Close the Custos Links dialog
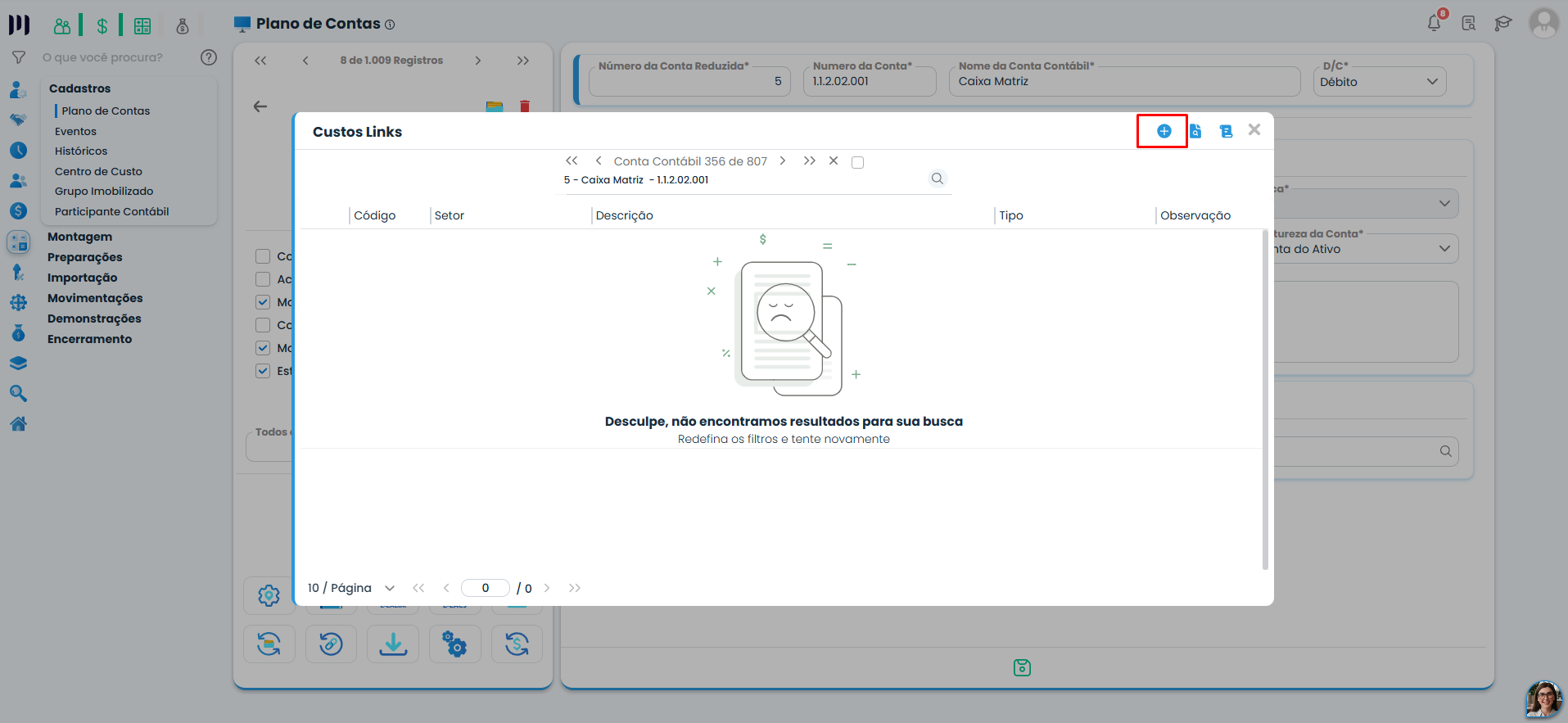Screen dimensions: 1568x723 pyautogui.click(x=1254, y=129)
